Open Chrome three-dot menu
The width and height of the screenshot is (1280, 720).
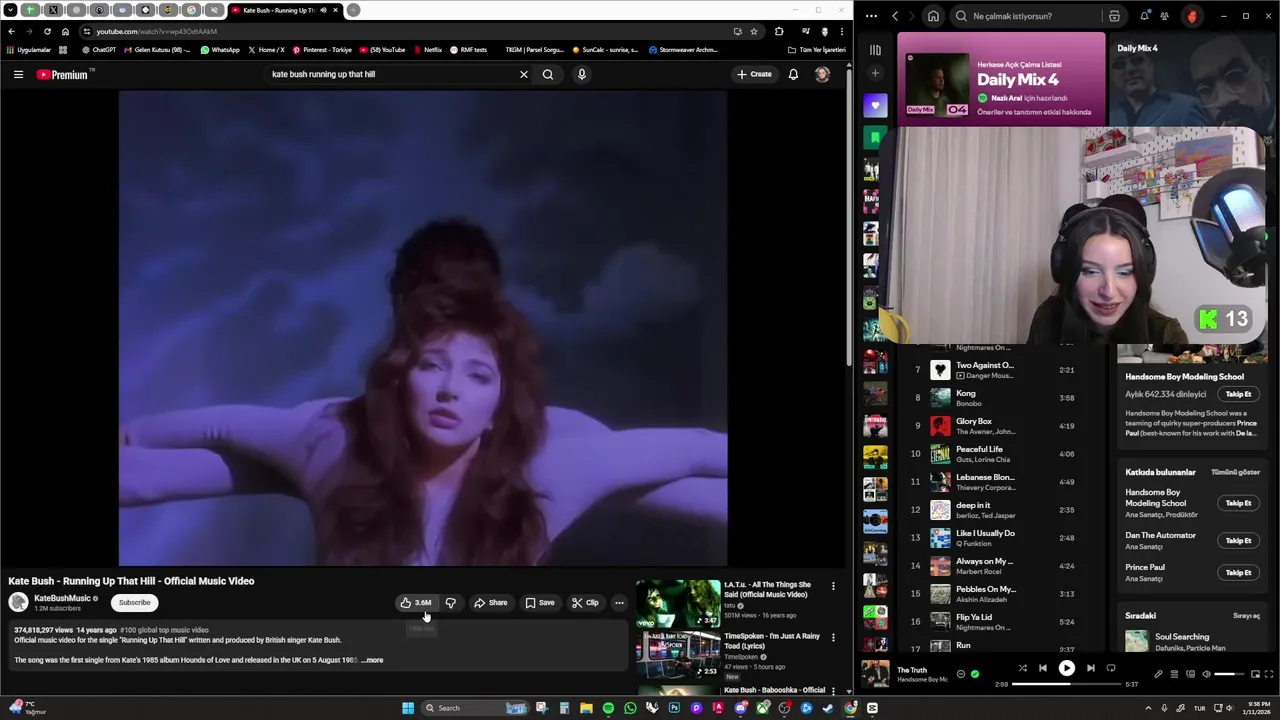[841, 31]
